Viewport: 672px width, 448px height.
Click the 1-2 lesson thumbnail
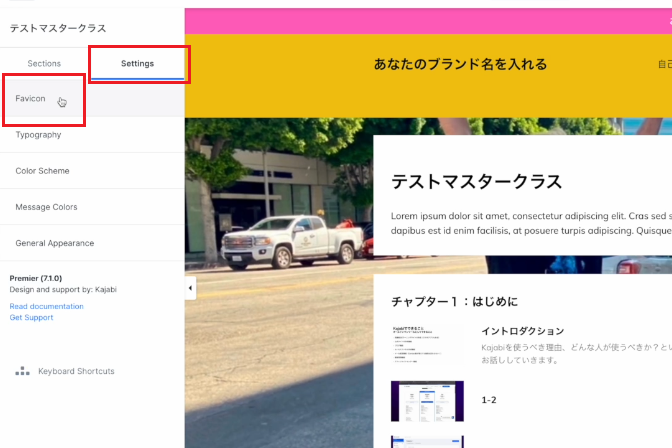click(x=427, y=401)
